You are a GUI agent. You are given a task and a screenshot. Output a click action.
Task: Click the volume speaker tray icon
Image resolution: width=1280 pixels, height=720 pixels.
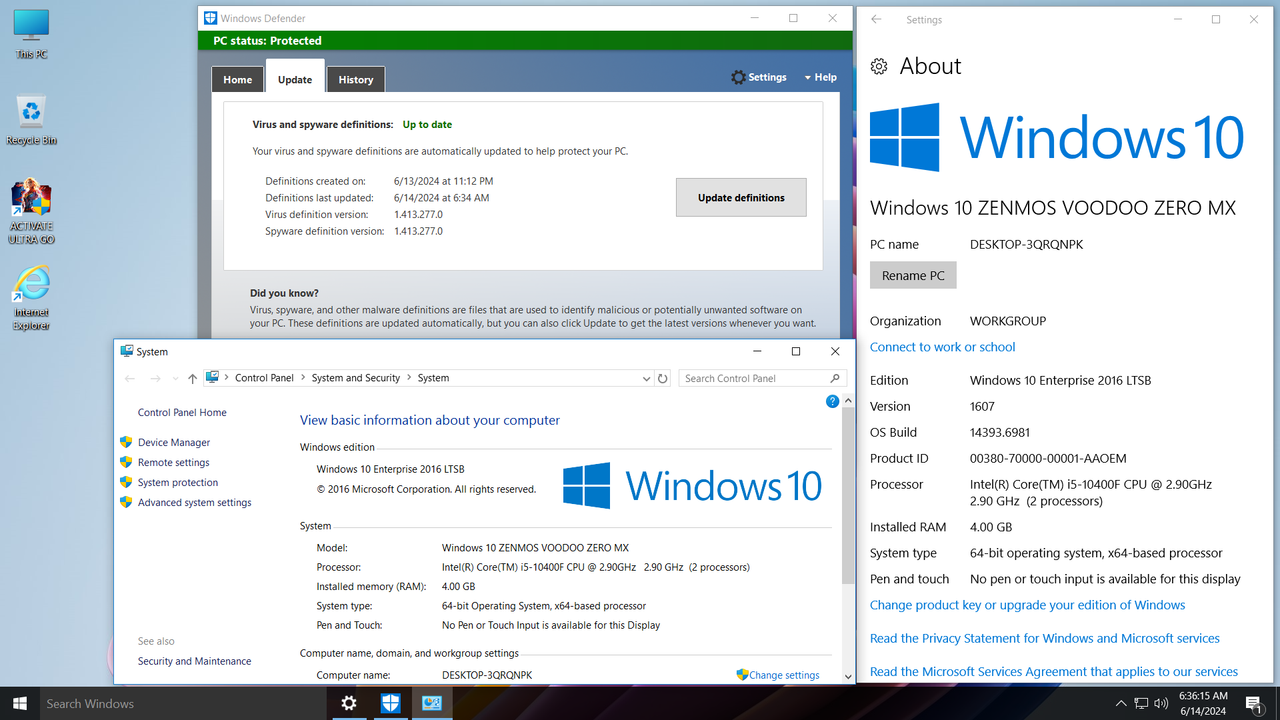pyautogui.click(x=1161, y=704)
